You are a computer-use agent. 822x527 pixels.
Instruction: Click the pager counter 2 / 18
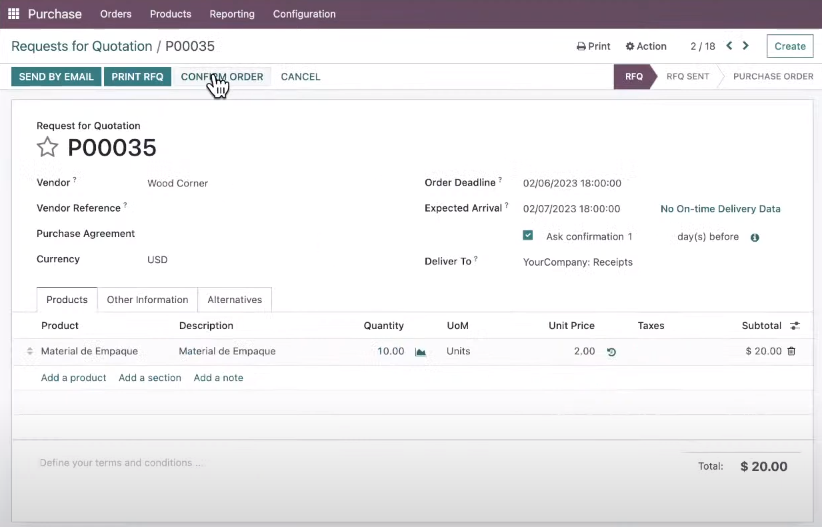[x=702, y=46]
